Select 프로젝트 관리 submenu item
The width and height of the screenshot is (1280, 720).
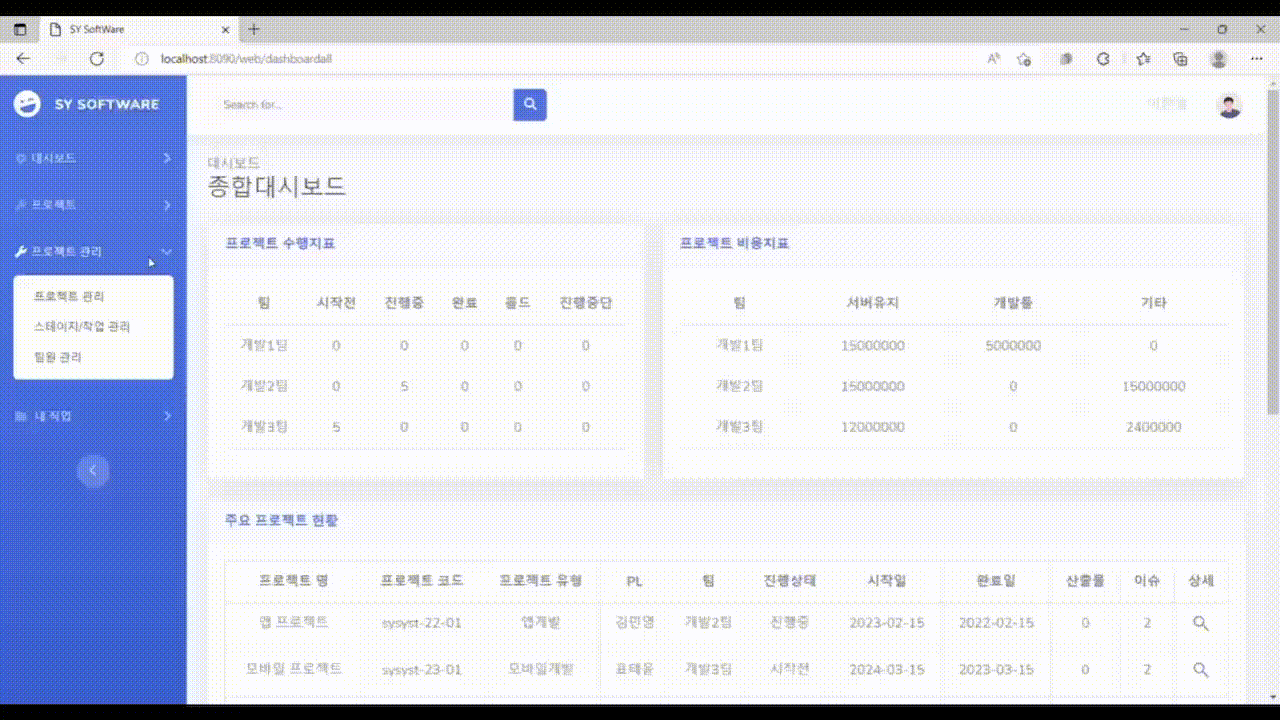tap(69, 296)
